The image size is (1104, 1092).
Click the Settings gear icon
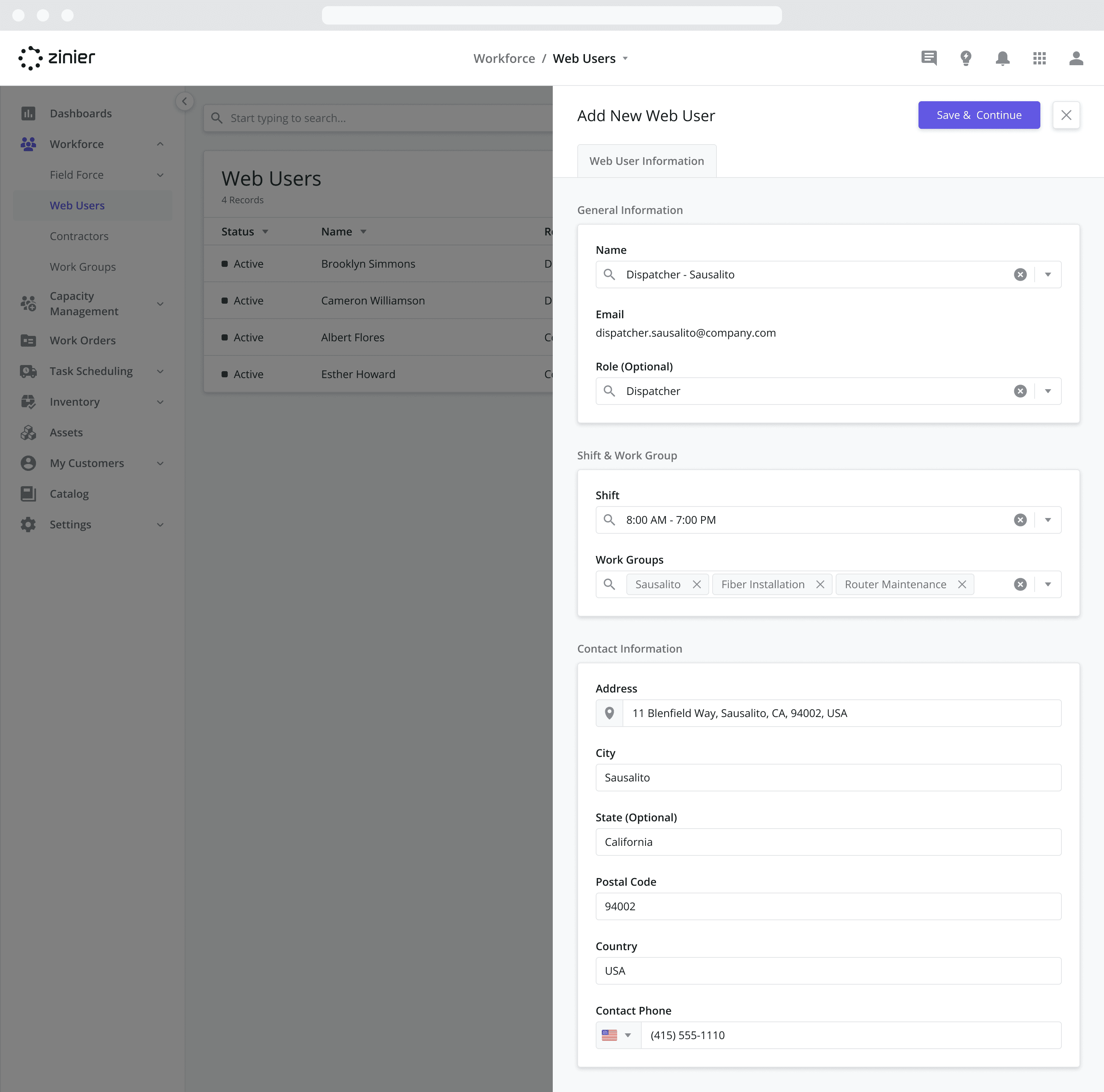(28, 525)
